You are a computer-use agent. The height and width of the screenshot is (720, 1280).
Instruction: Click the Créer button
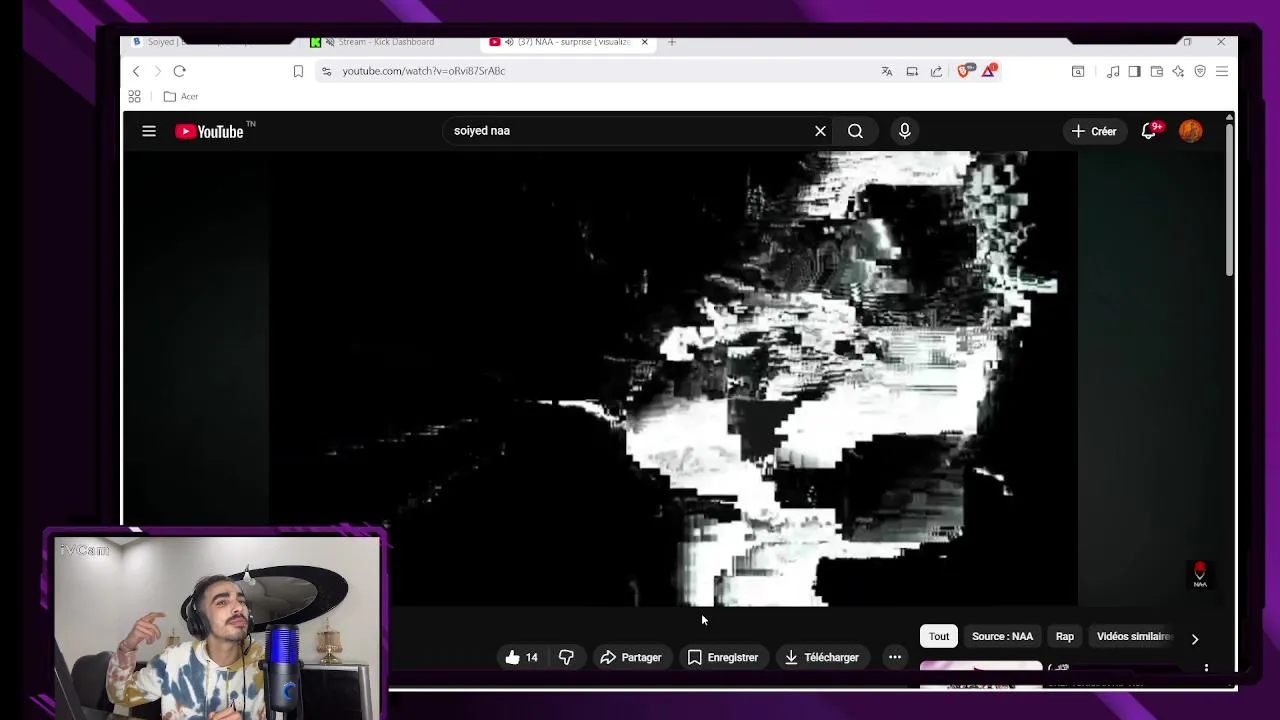(x=1093, y=131)
